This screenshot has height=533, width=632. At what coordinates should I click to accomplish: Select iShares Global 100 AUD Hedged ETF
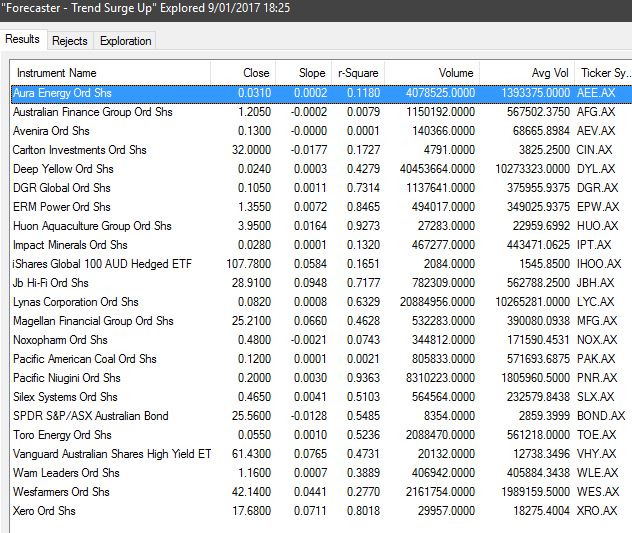(x=321, y=264)
